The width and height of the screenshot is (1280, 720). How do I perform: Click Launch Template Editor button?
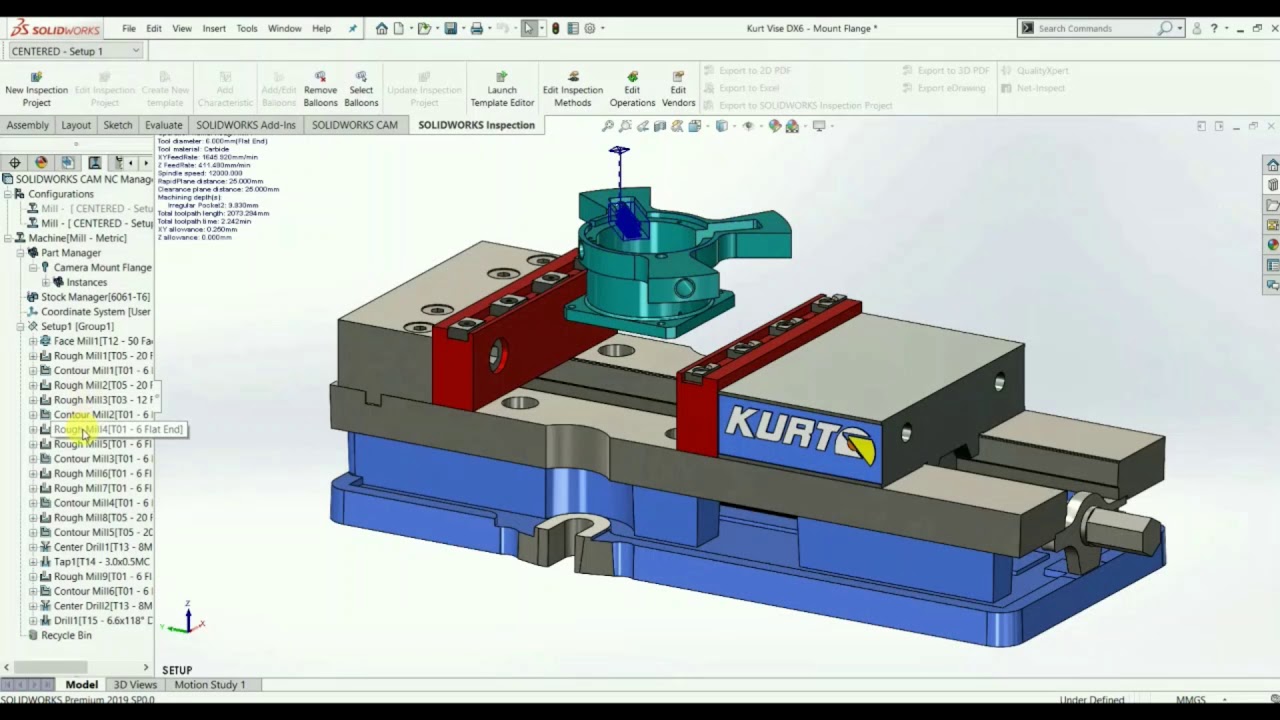[502, 89]
